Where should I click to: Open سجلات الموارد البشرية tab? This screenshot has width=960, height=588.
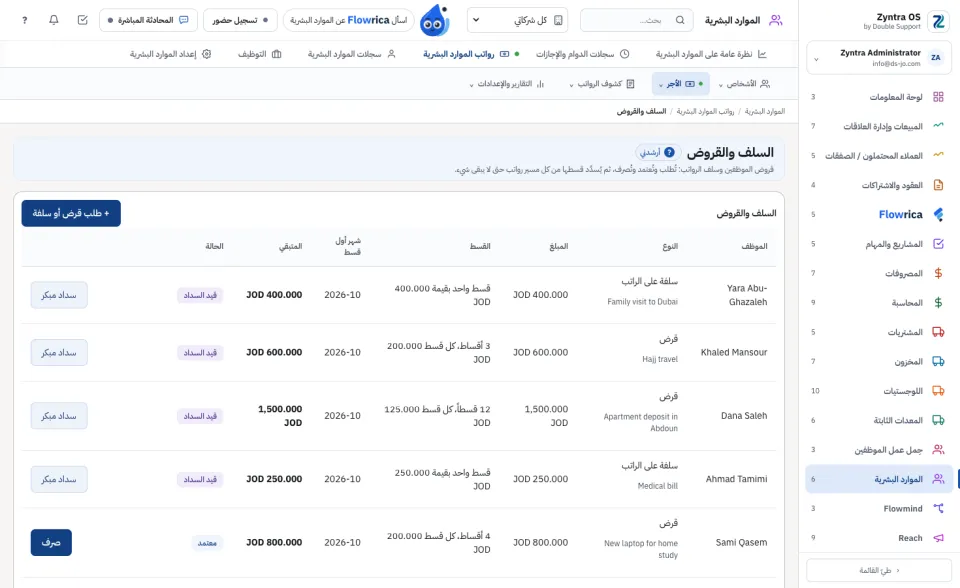[x=351, y=54]
